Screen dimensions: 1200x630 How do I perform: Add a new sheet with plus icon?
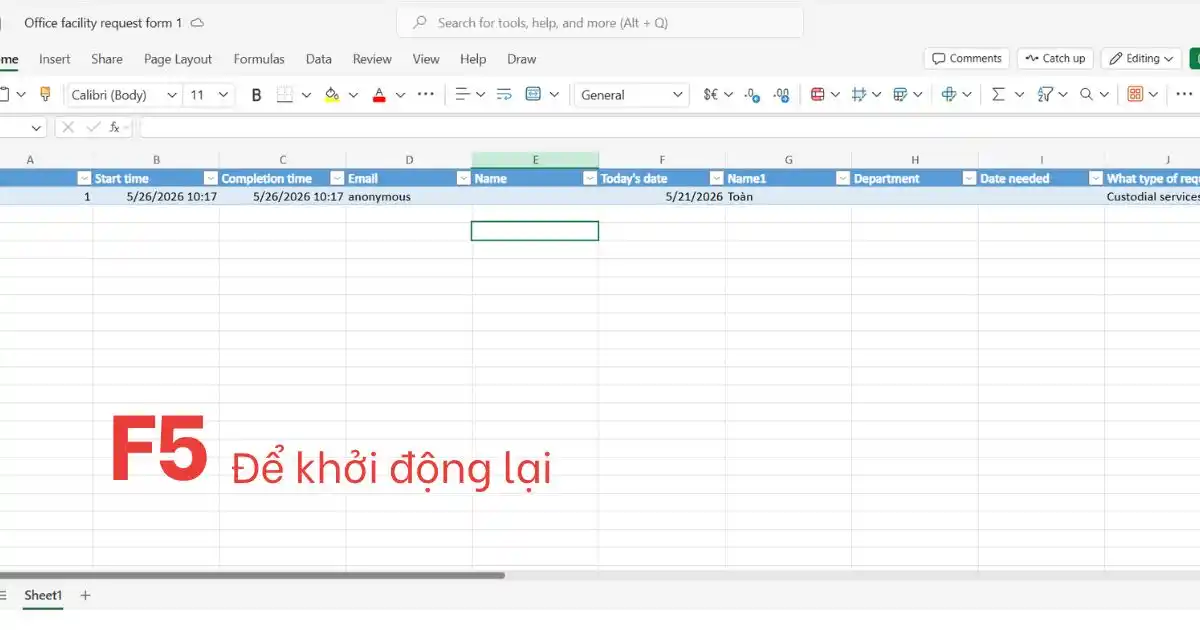(x=85, y=595)
